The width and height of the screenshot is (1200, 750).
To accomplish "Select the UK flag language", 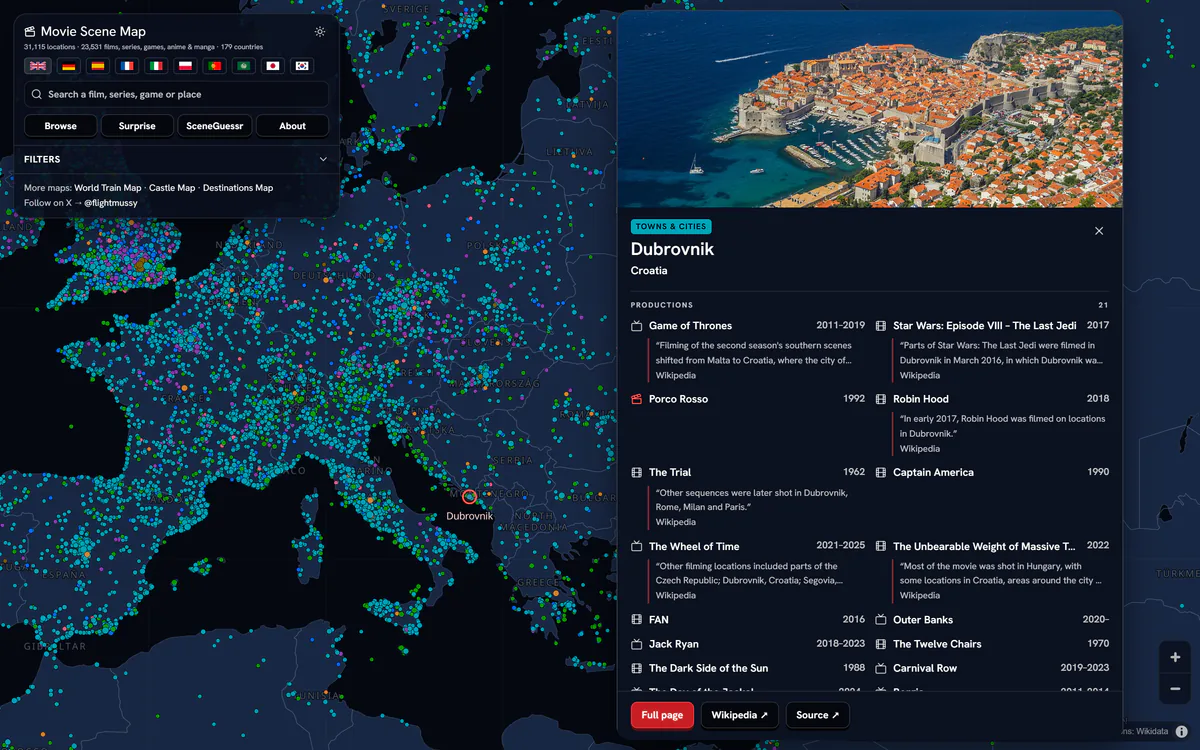I will (x=38, y=66).
